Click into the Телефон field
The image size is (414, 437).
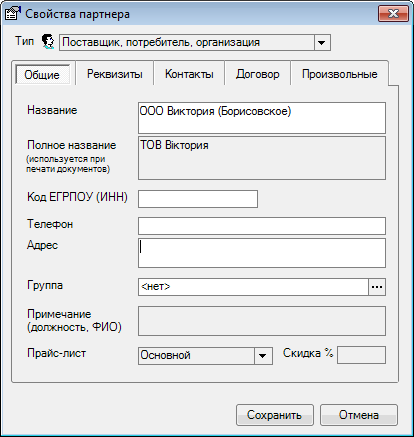pyautogui.click(x=262, y=226)
